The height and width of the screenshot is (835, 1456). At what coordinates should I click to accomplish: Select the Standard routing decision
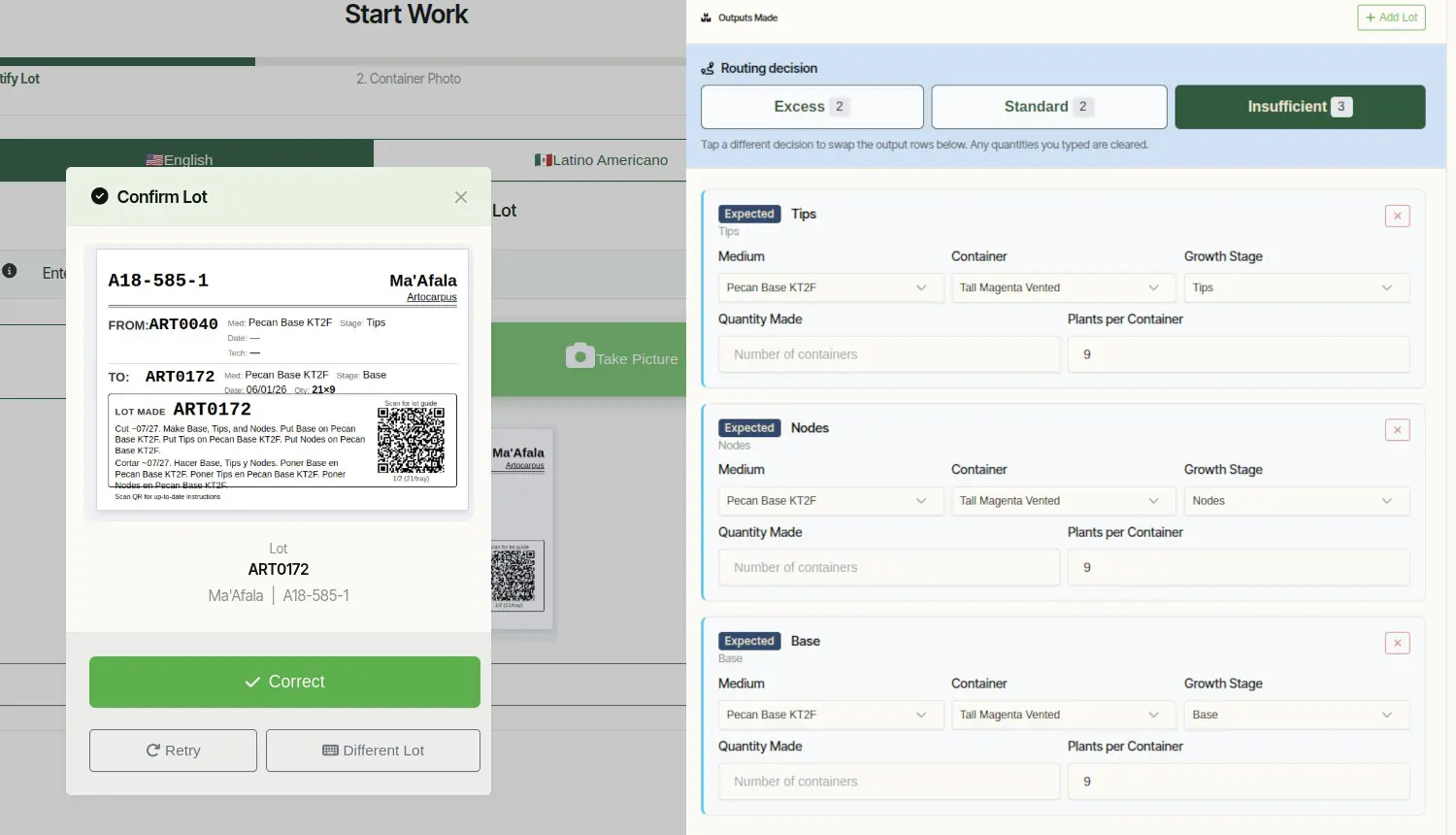tap(1049, 107)
